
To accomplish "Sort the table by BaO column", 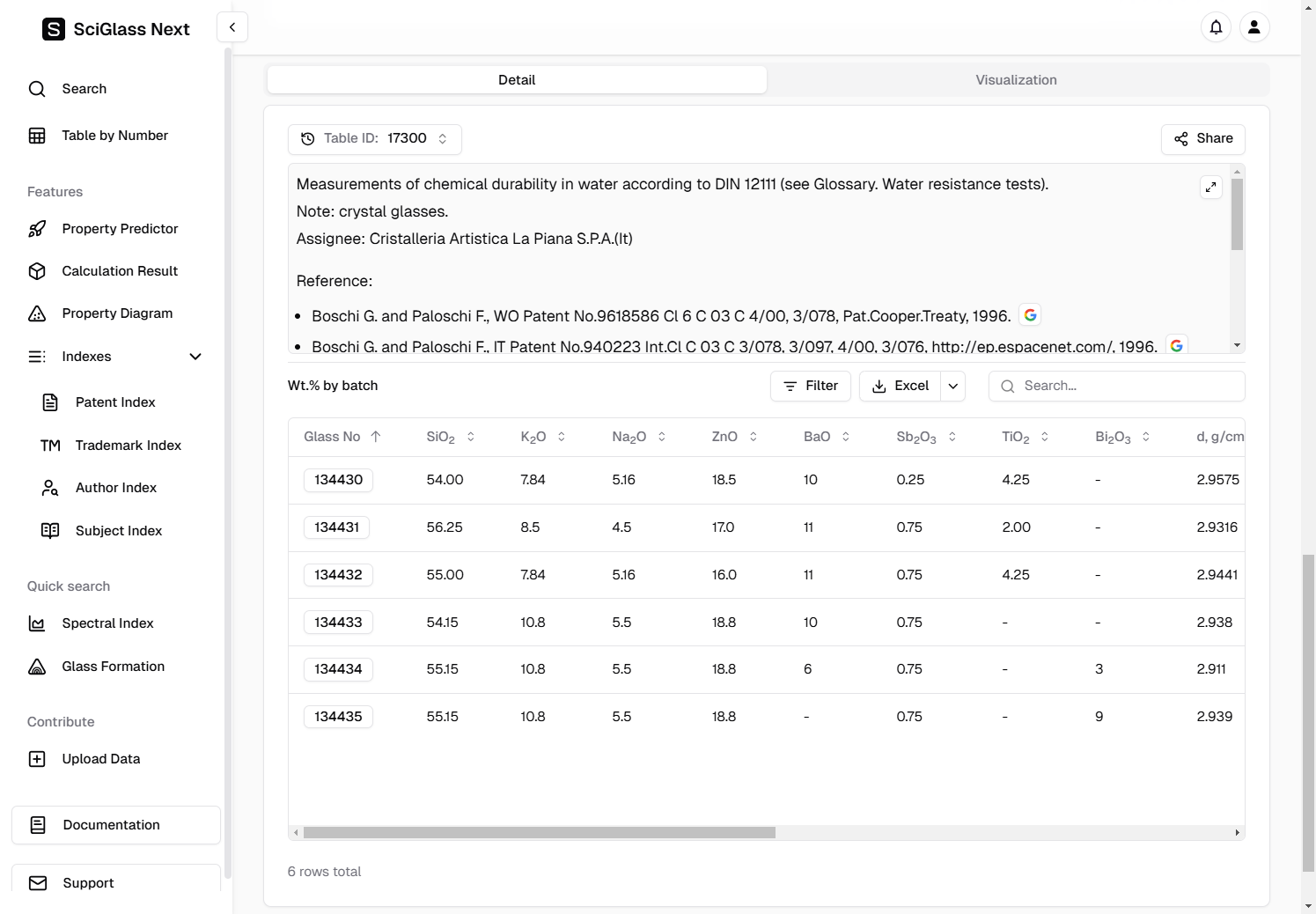I will click(845, 437).
